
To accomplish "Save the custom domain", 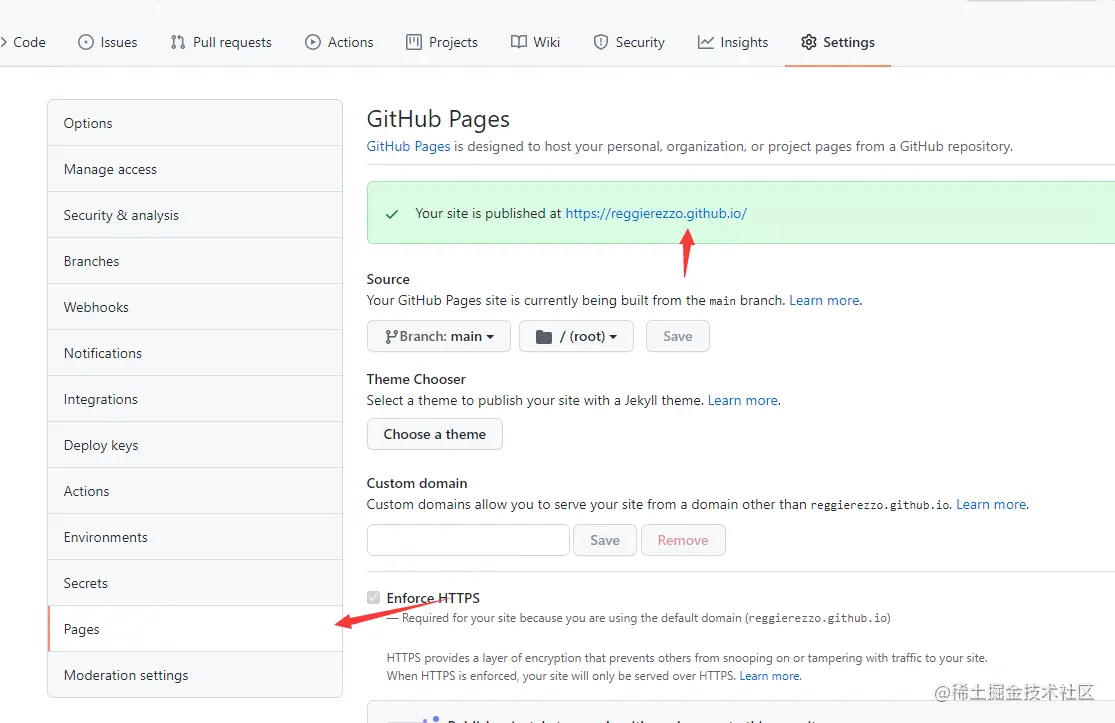I will 604,540.
